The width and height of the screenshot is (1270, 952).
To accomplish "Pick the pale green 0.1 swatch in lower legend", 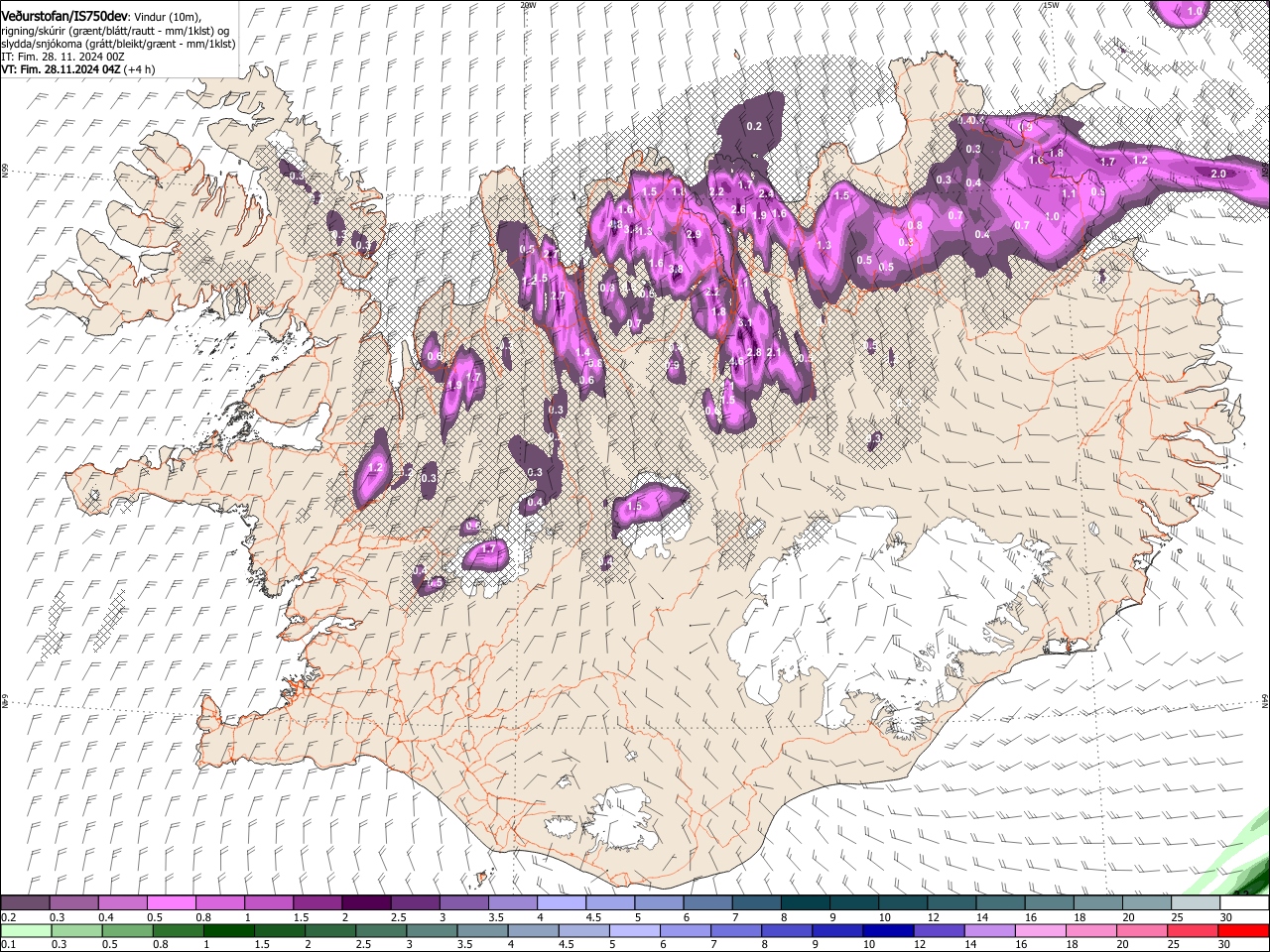I will point(25,930).
